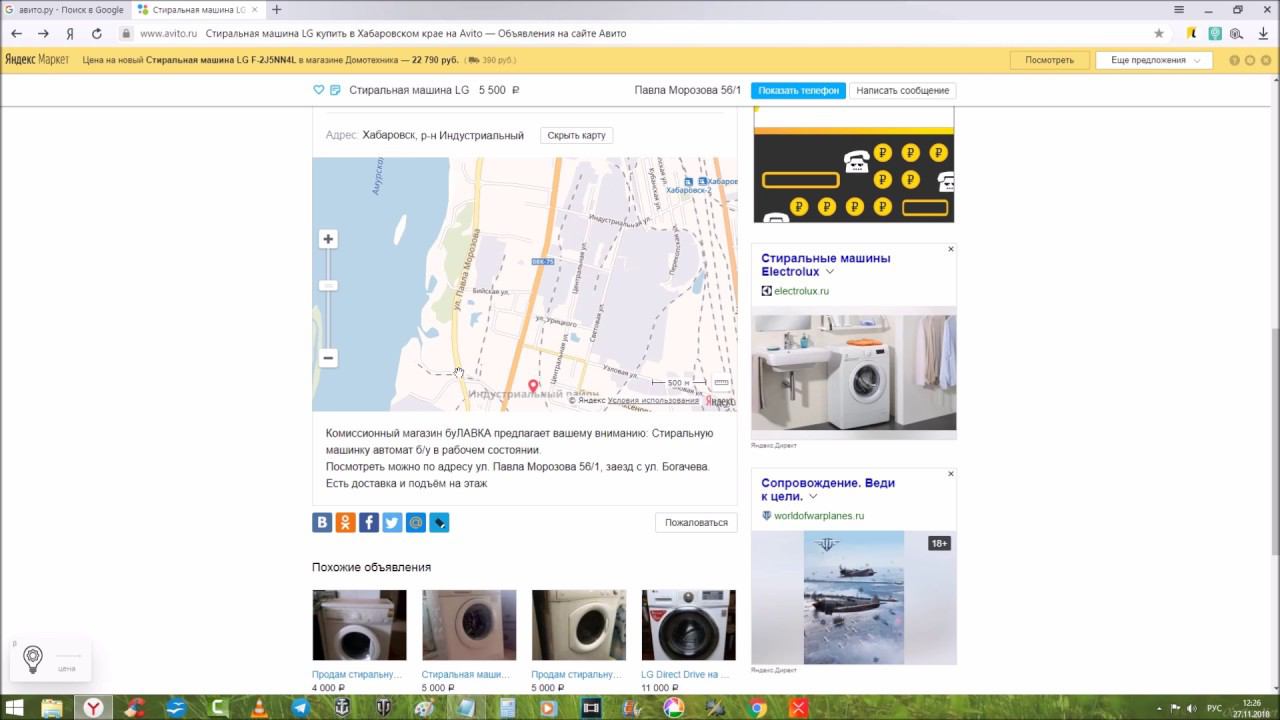The height and width of the screenshot is (720, 1280).
Task: Zoom in on the map
Action: coord(328,239)
